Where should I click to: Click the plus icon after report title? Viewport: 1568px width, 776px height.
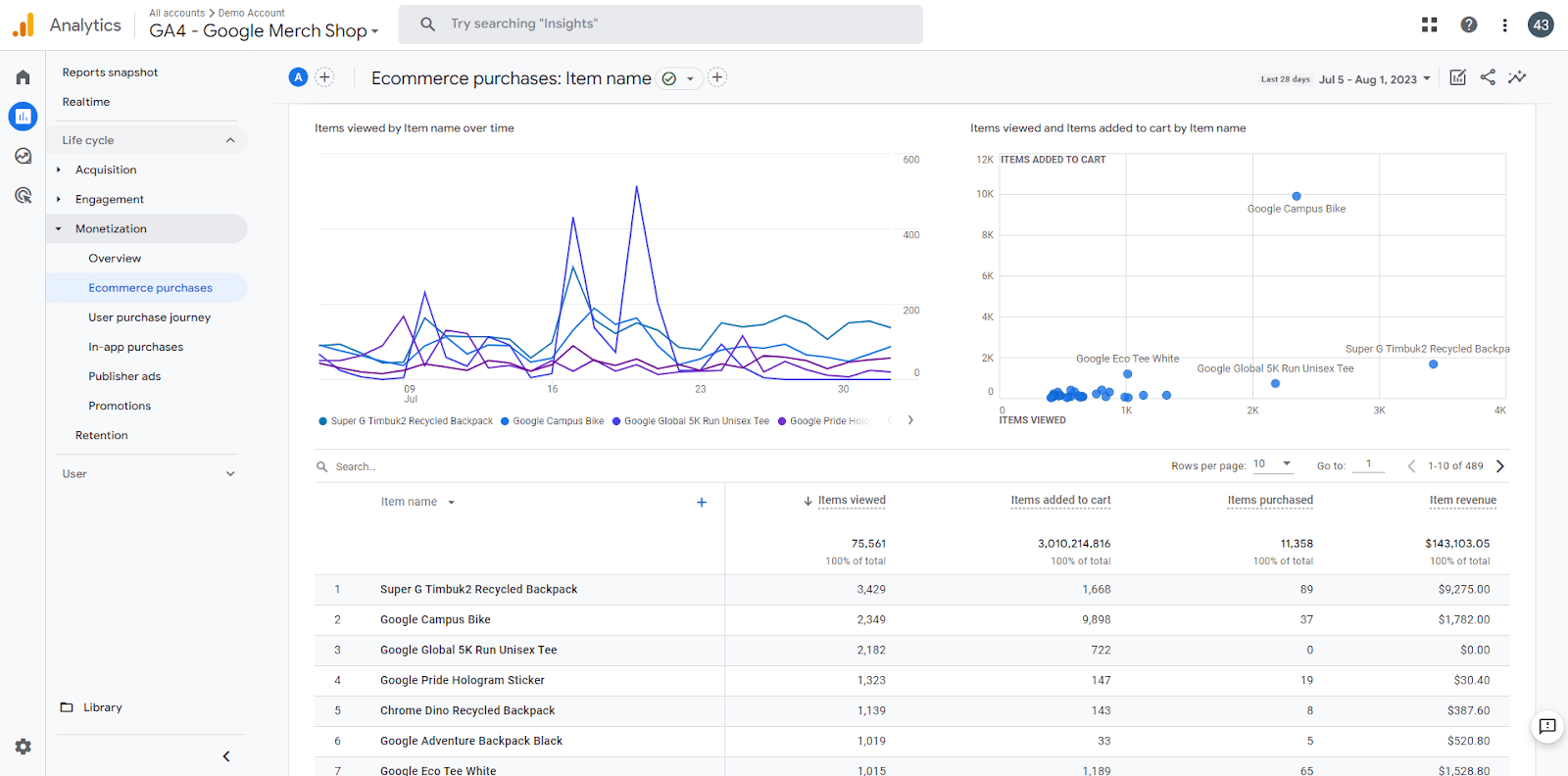[717, 77]
